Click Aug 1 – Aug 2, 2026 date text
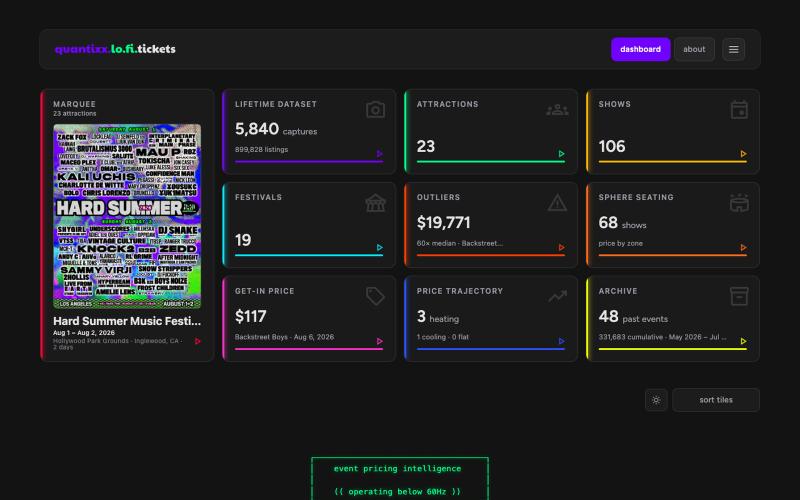Viewport: 800px width, 500px height. coord(84,333)
